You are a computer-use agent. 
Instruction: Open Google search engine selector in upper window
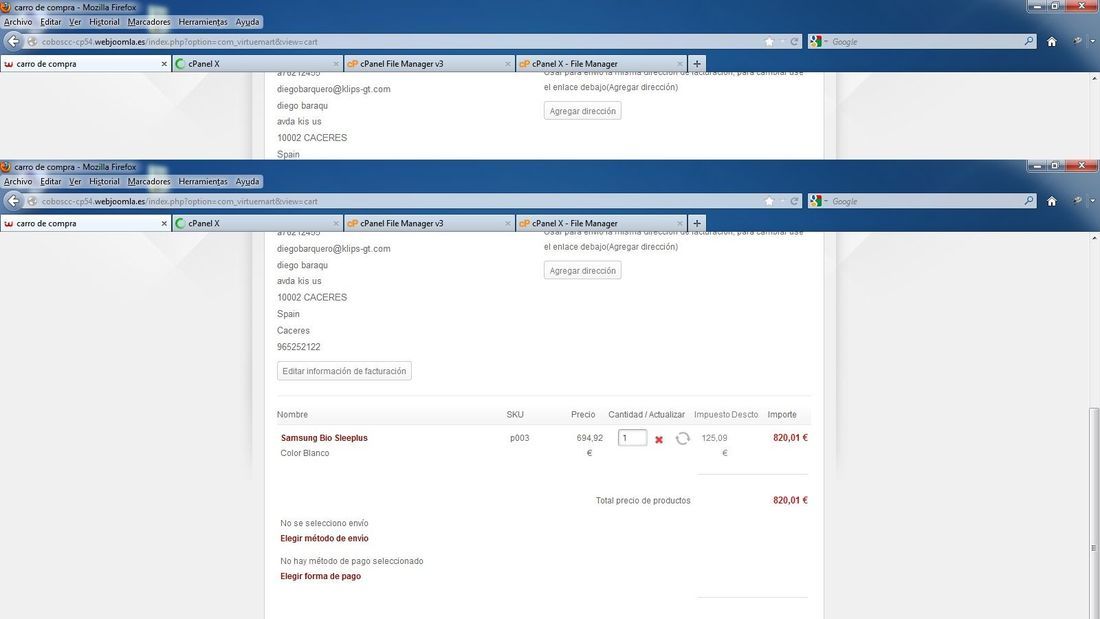tap(818, 41)
